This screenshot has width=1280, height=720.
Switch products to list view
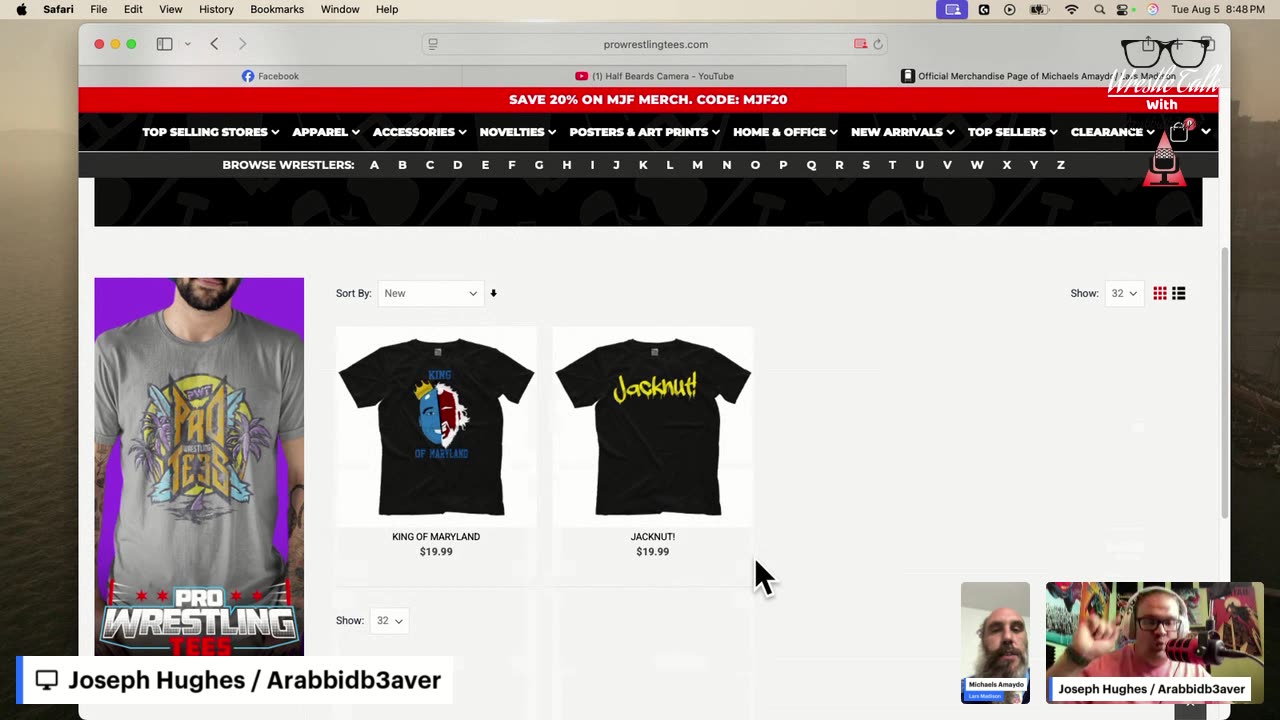(1179, 293)
